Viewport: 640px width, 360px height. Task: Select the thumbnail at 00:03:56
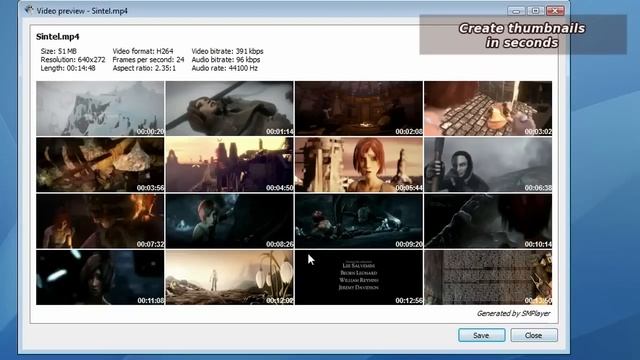coord(100,164)
